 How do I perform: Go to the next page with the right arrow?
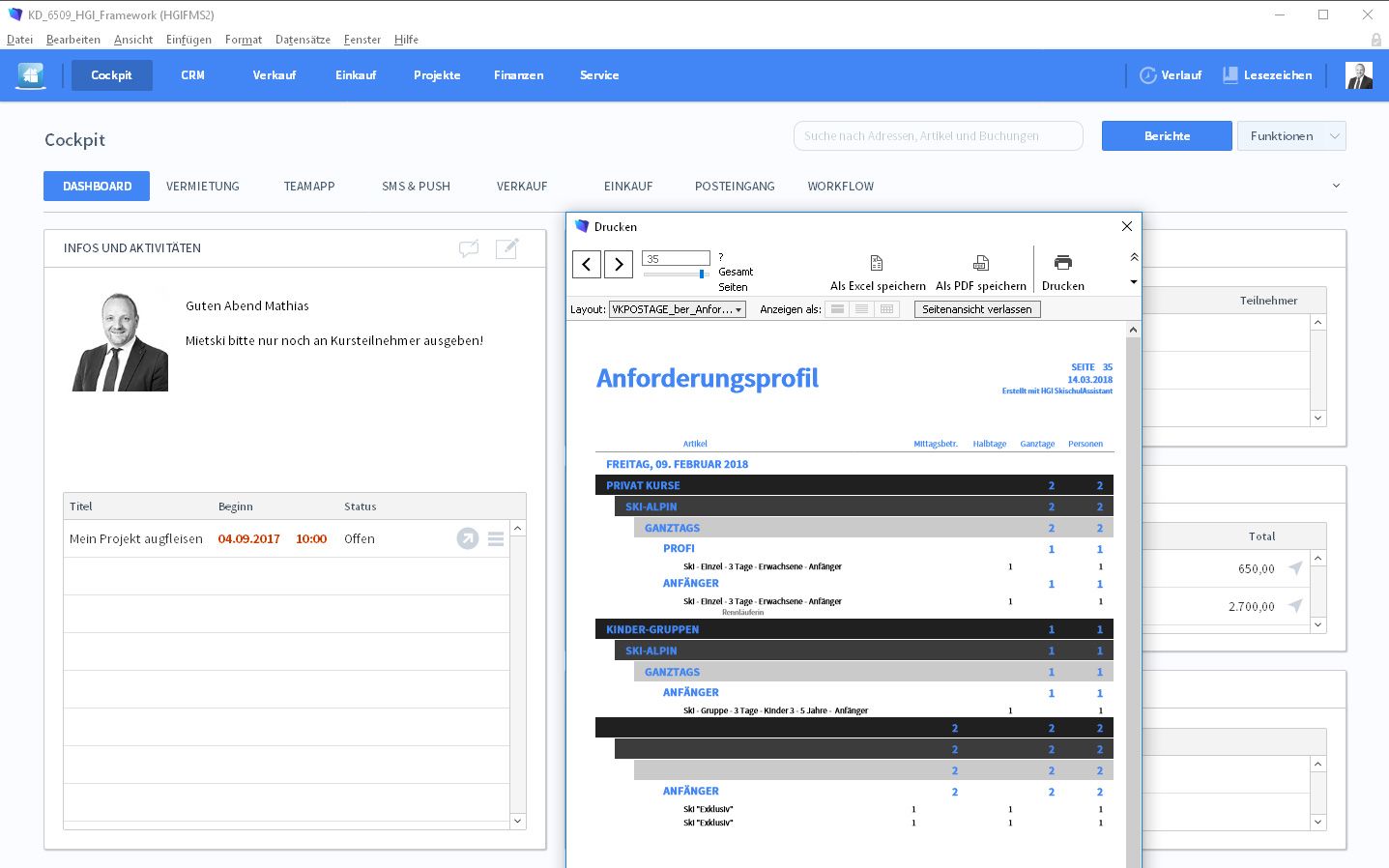pyautogui.click(x=619, y=264)
